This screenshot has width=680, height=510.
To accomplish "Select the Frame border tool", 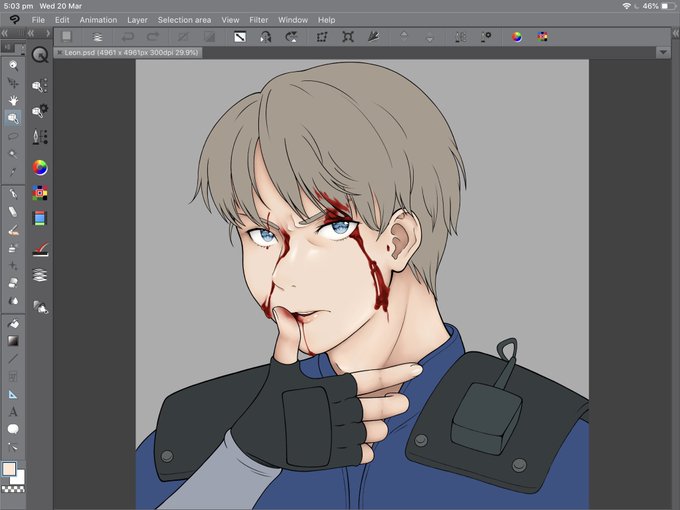I will click(13, 376).
